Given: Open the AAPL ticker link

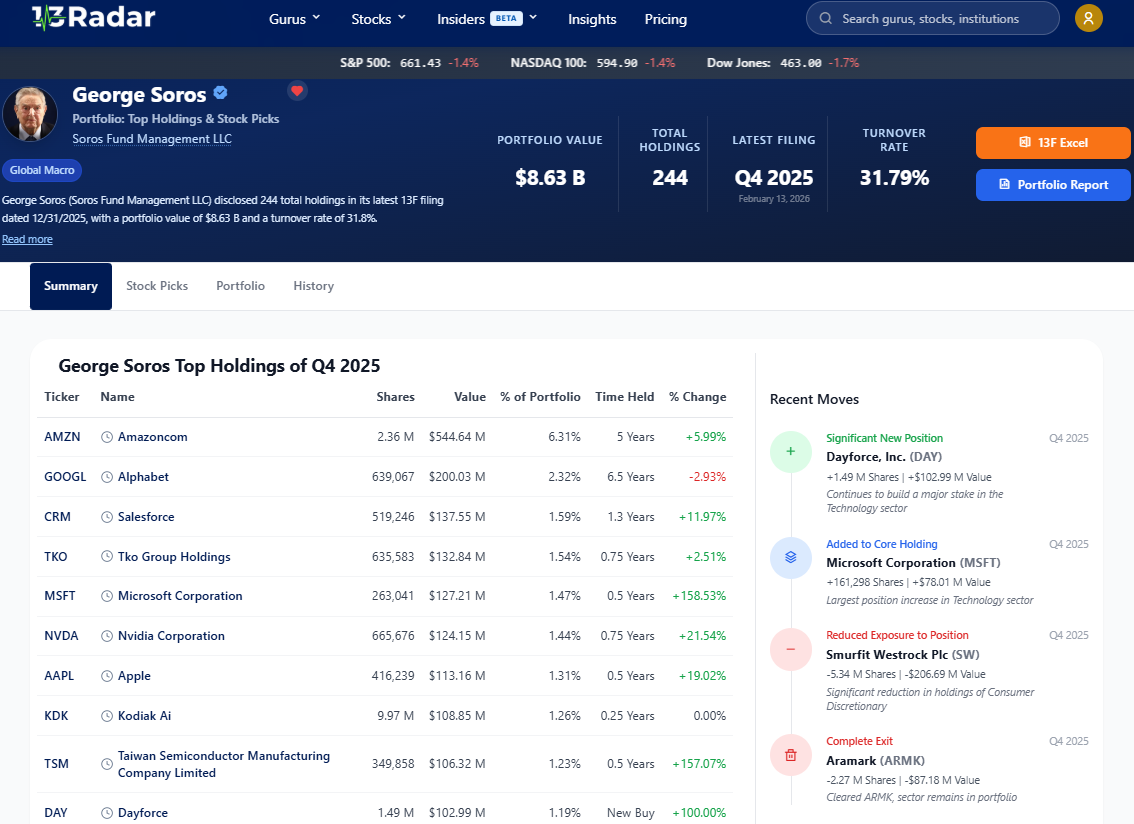Looking at the screenshot, I should coord(59,675).
